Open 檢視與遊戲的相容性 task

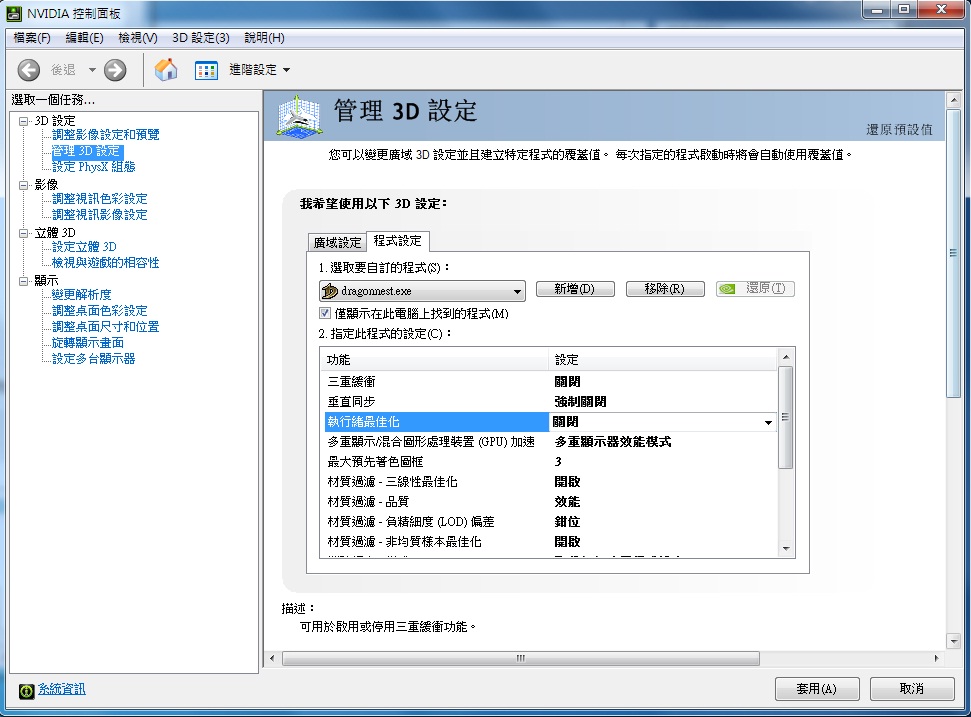point(105,263)
